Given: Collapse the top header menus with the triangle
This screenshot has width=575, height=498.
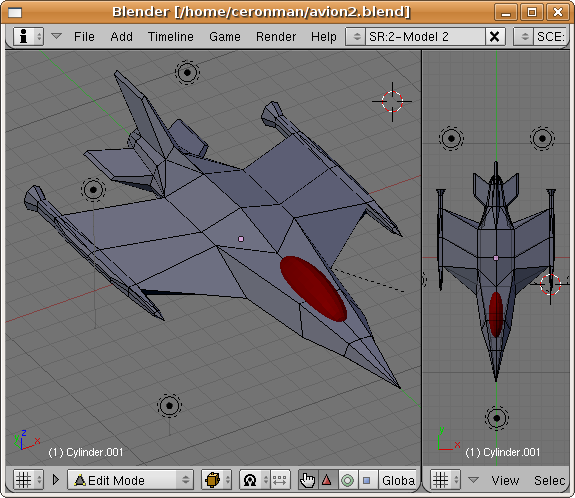Looking at the screenshot, I should pyautogui.click(x=56, y=36).
